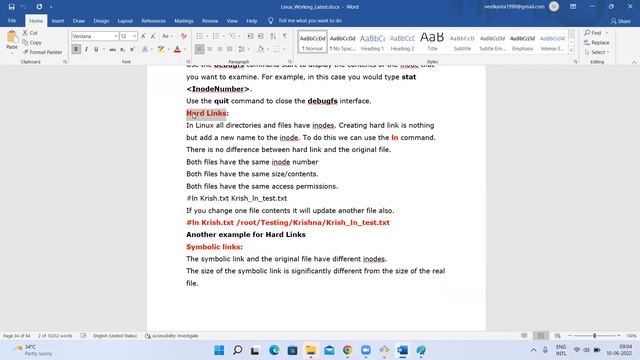This screenshot has width=640, height=360.
Task: Center align the text
Action: pyautogui.click(x=209, y=49)
